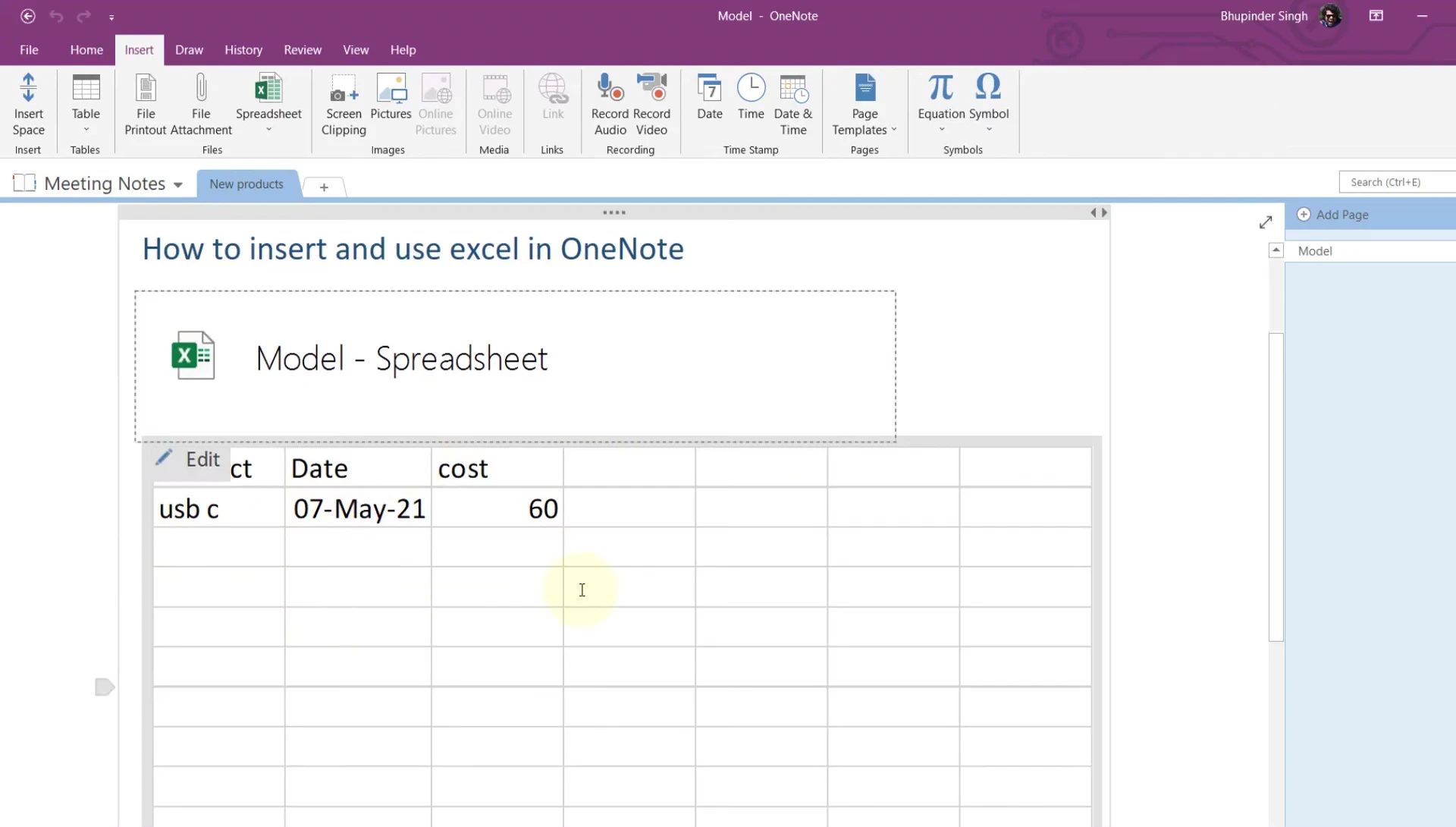Click the Bhupinder Singh account name
The width and height of the screenshot is (1456, 827).
click(x=1263, y=16)
